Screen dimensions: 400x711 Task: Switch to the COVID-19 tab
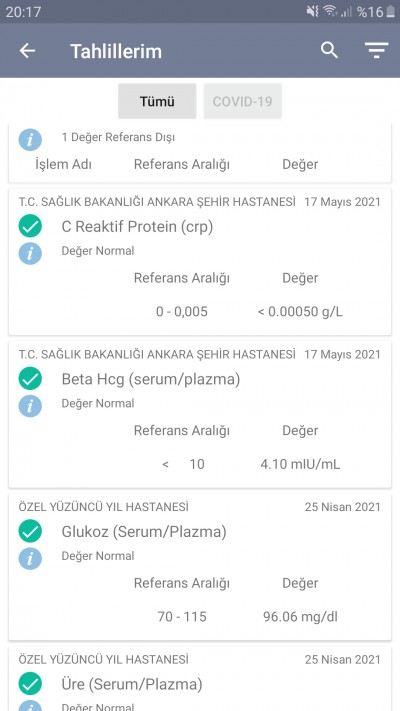tap(243, 101)
